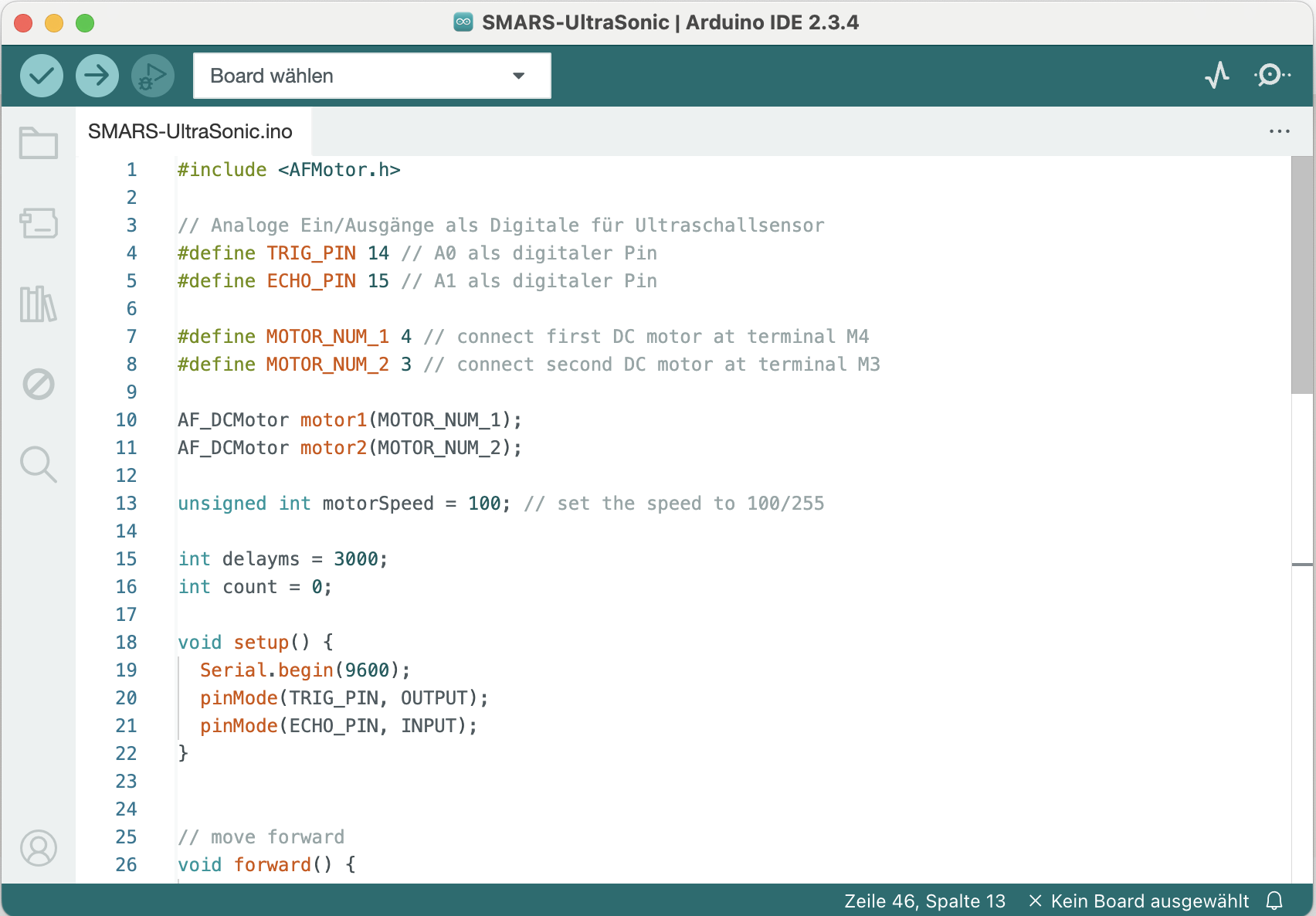Open the Debug sidebar panel icon
1316x916 pixels.
[39, 384]
